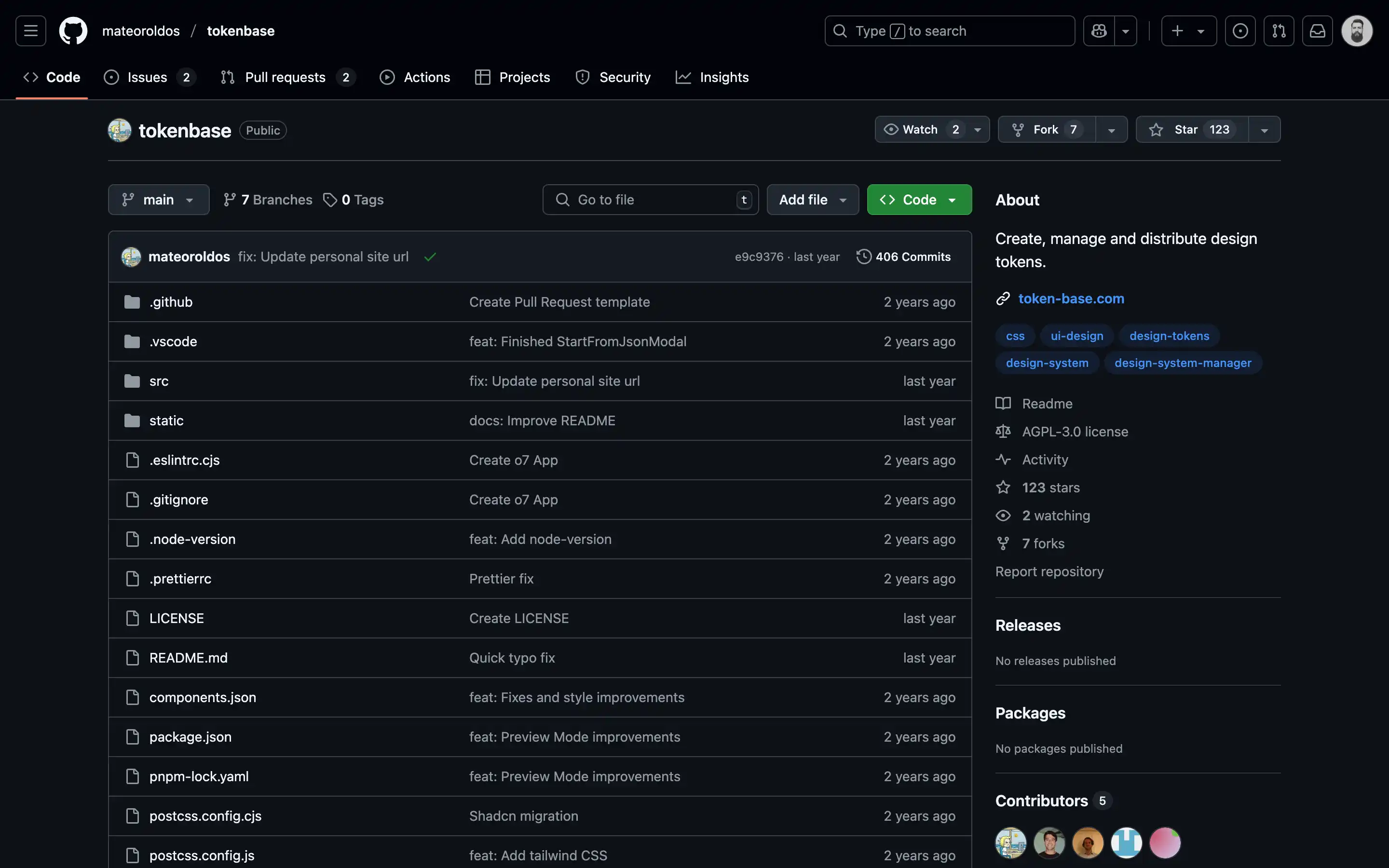The image size is (1389, 868).
Task: Open the Contributors section heading
Action: (x=1041, y=801)
